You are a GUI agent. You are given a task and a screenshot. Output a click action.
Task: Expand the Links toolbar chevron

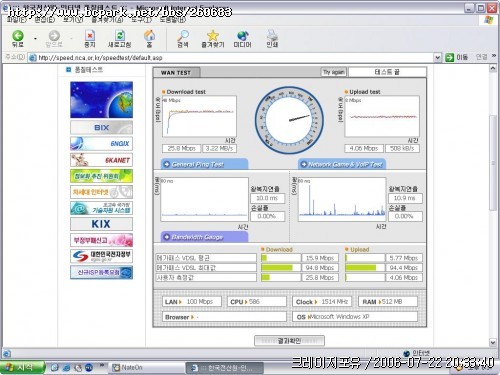[x=494, y=56]
